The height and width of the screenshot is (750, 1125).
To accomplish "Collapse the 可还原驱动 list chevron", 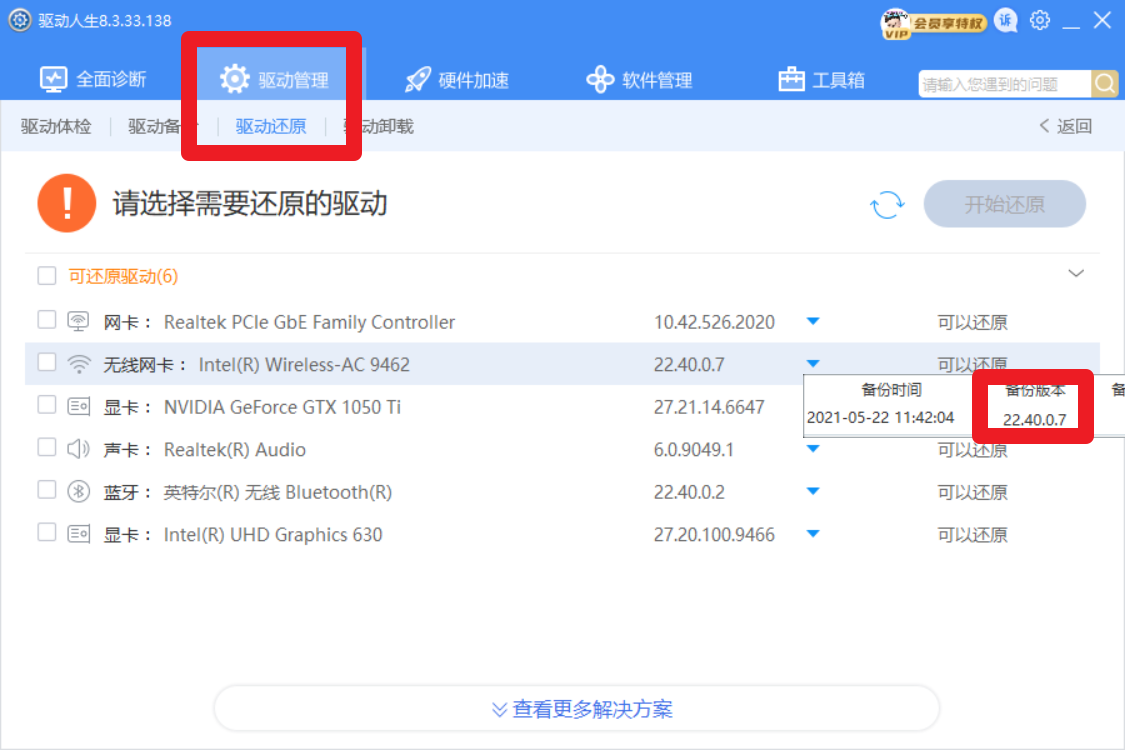I will point(1075,273).
